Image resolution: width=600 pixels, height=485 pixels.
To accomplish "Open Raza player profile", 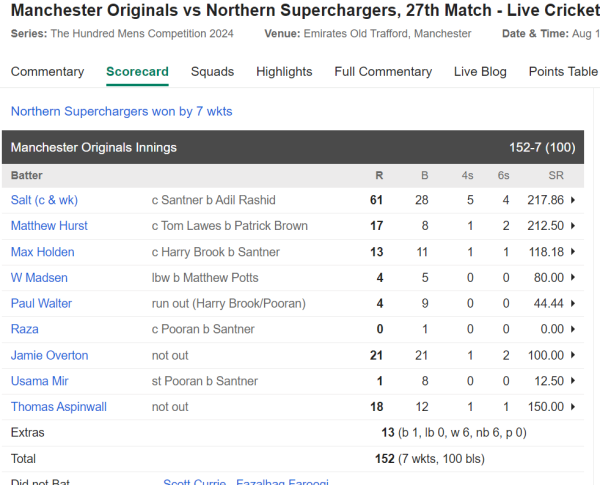I will pos(24,329).
